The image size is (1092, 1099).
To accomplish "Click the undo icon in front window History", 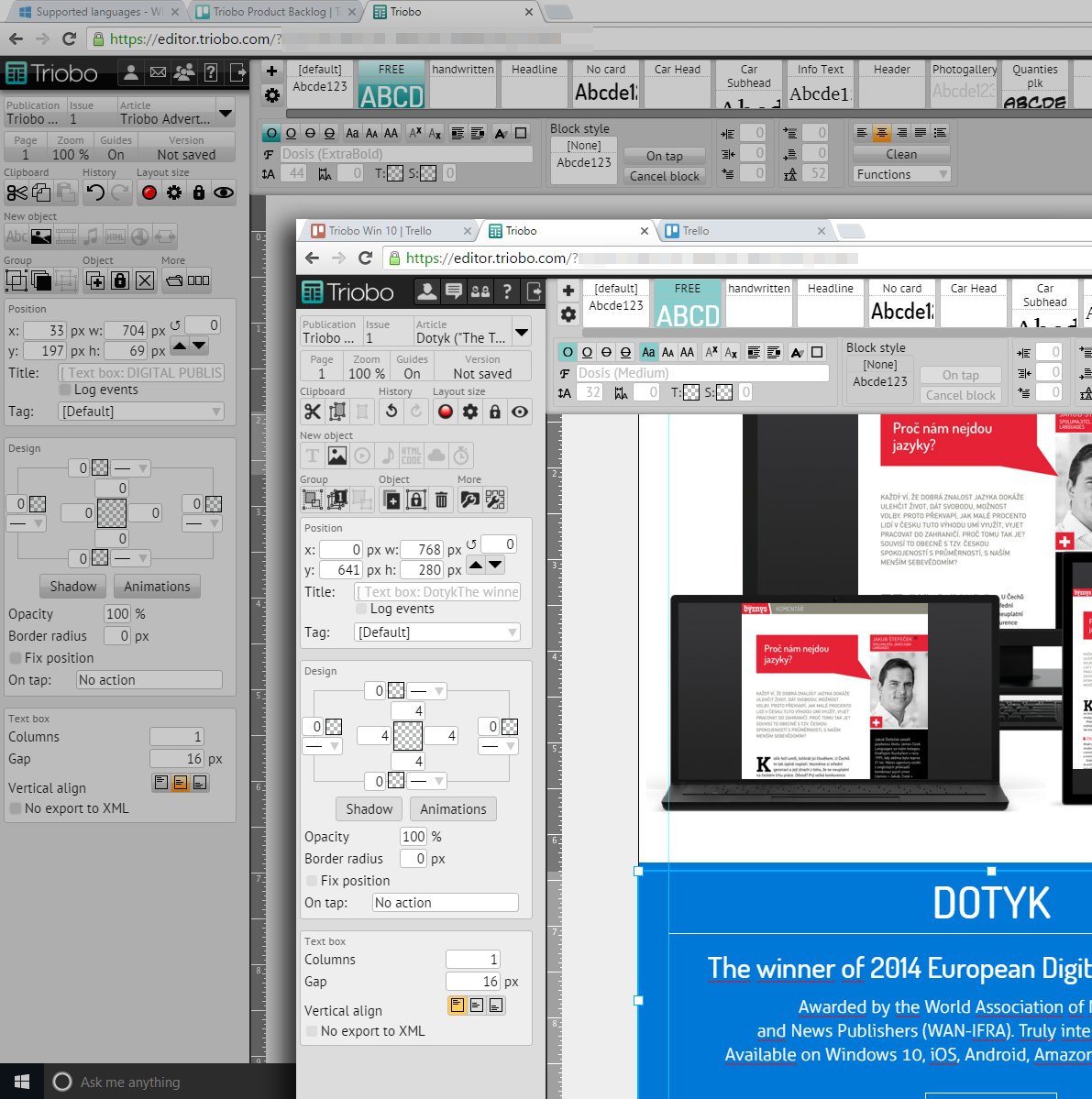I will pyautogui.click(x=392, y=412).
